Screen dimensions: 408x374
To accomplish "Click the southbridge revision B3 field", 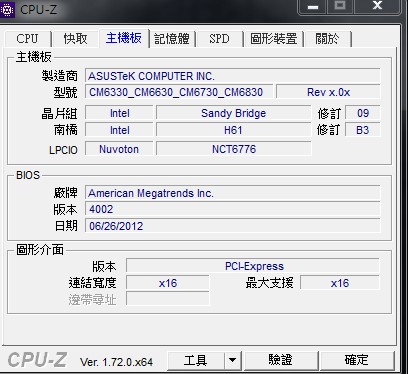I will [363, 130].
